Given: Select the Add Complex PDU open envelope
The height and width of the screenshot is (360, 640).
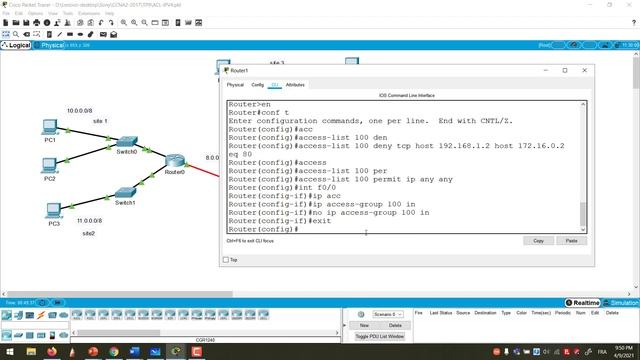Looking at the screenshot, I should point(114,35).
